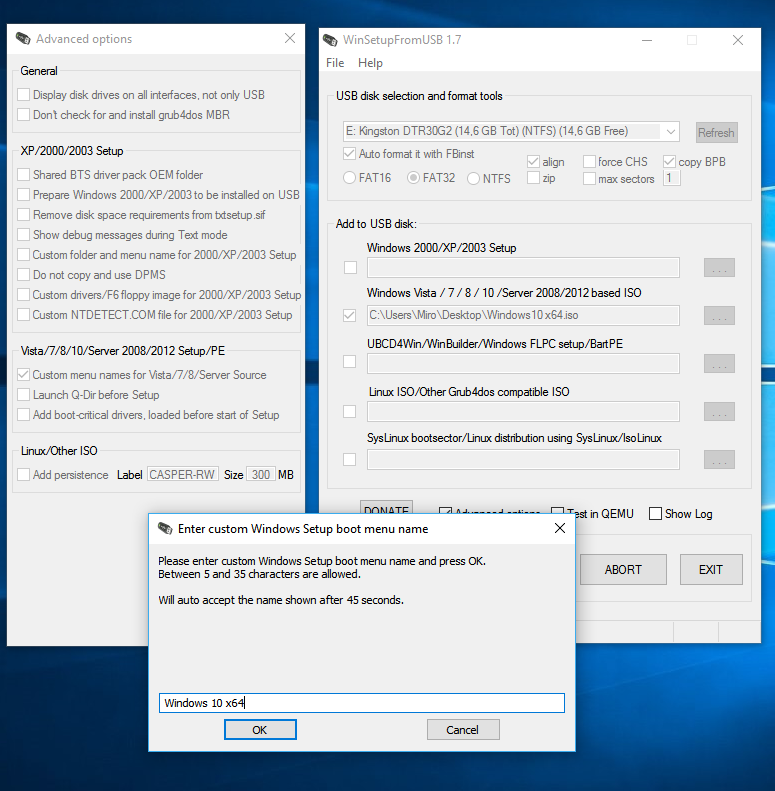Screen dimensions: 775x791
Task: Enable Custom folder and menu name option
Action: 23,255
